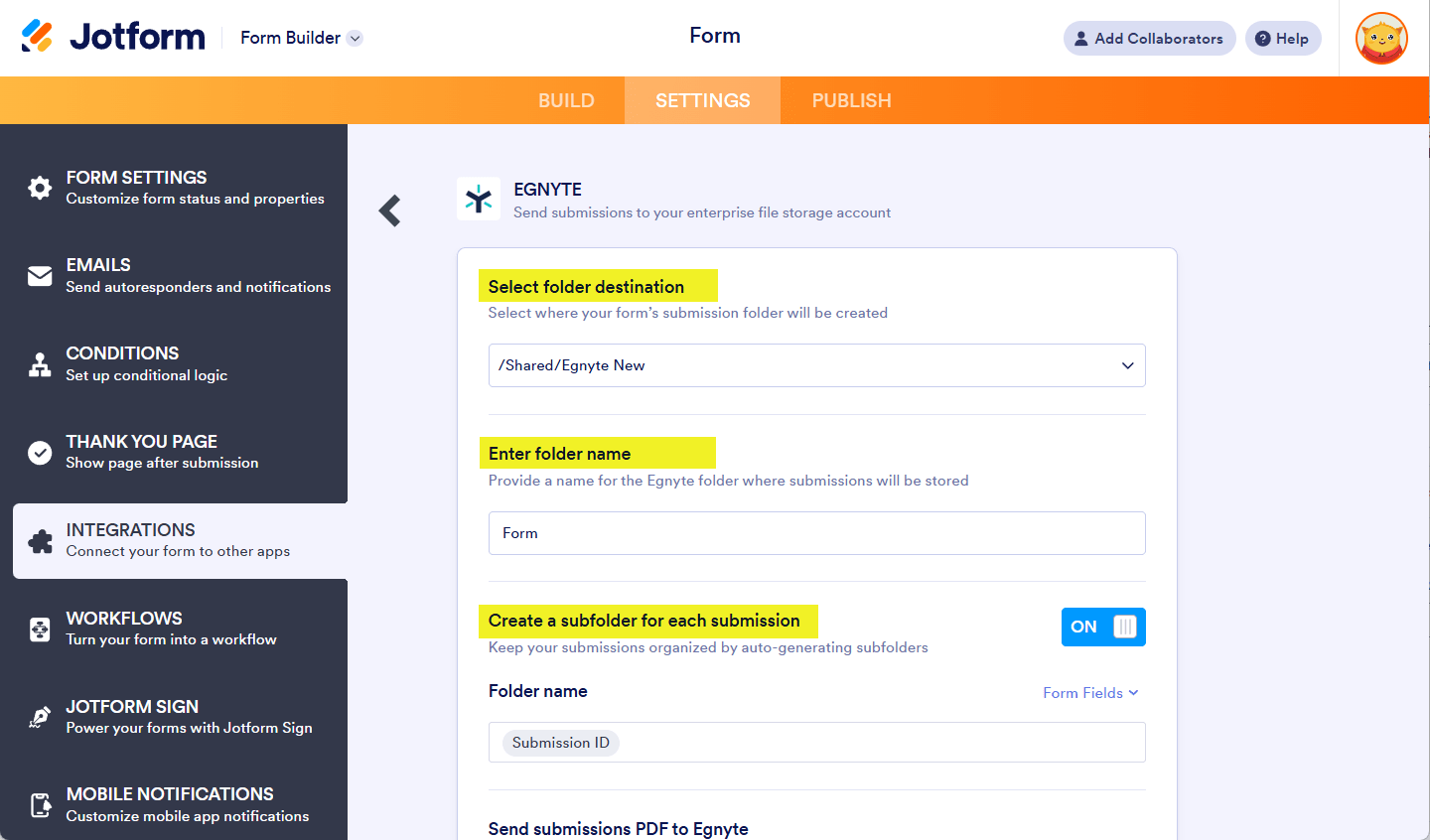Turn off subfolder for each submission toggle
The width and height of the screenshot is (1430, 840).
pos(1103,627)
